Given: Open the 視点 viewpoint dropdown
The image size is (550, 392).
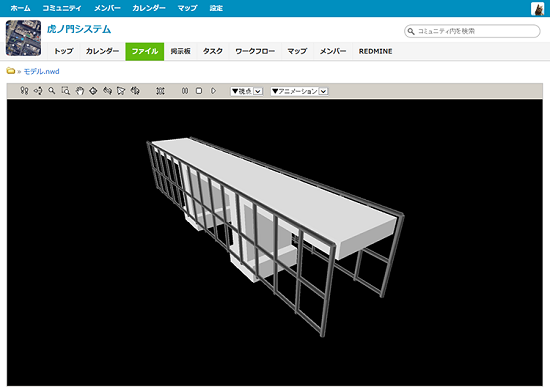Looking at the screenshot, I should coord(247,91).
